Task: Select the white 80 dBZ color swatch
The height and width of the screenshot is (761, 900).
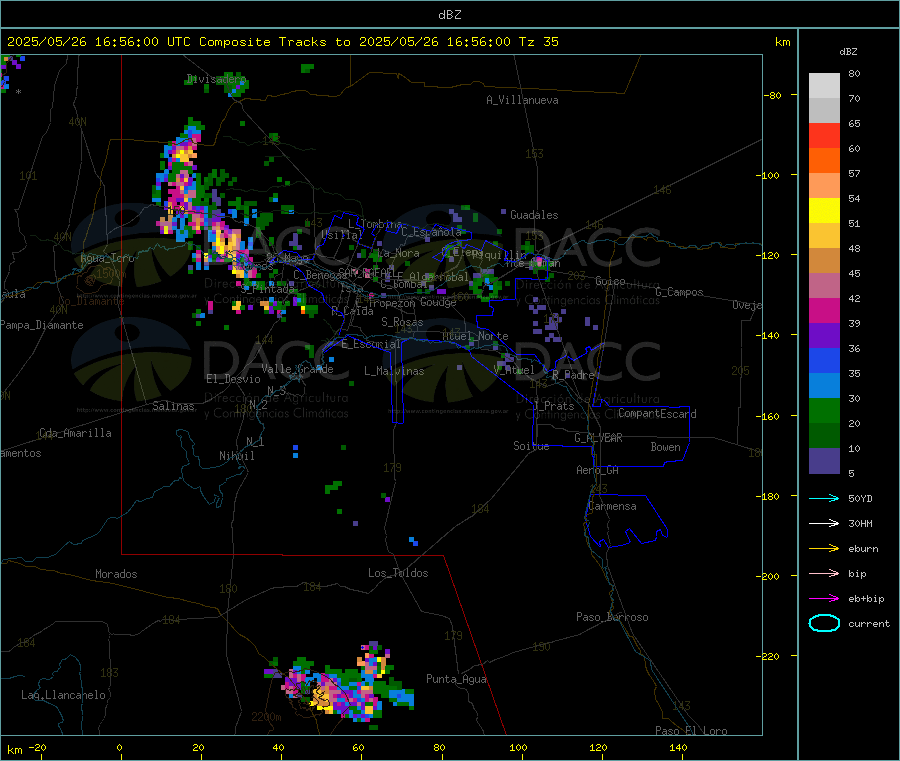Action: click(824, 86)
